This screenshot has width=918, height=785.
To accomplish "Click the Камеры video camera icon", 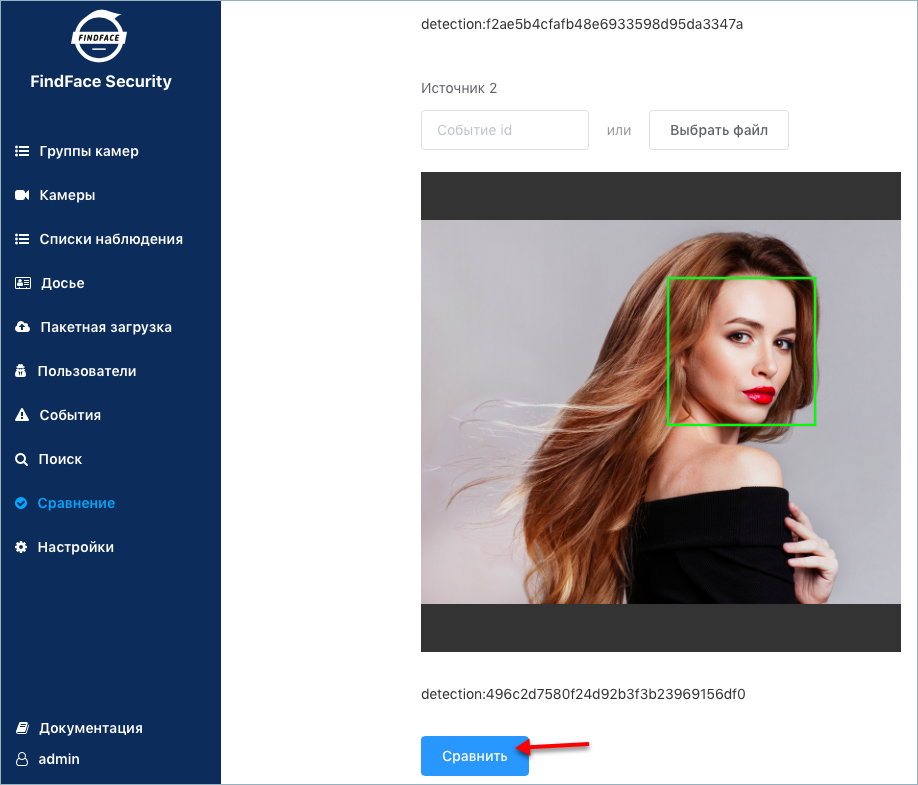I will pos(22,195).
